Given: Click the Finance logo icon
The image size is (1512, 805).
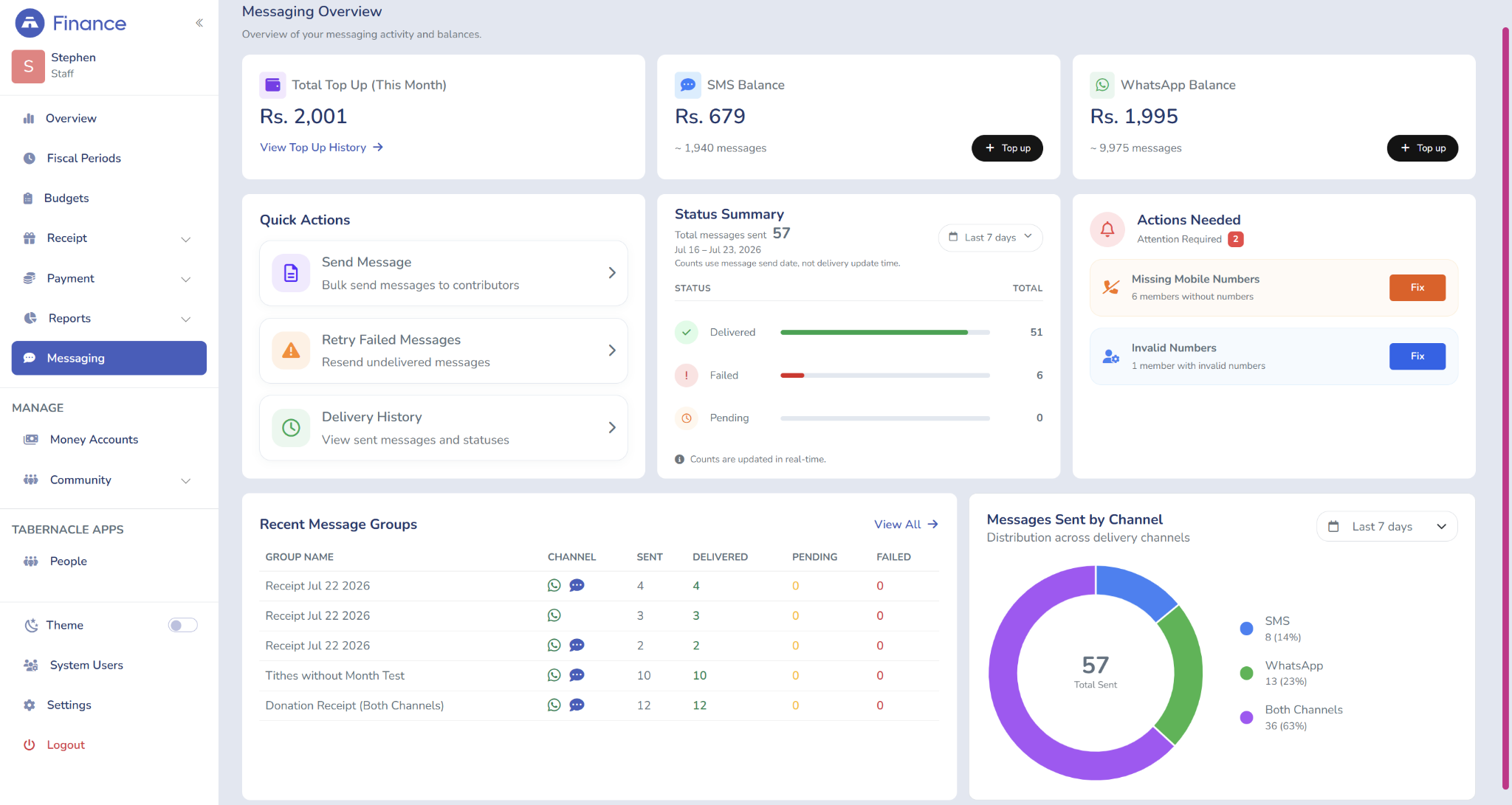Looking at the screenshot, I should click(30, 23).
